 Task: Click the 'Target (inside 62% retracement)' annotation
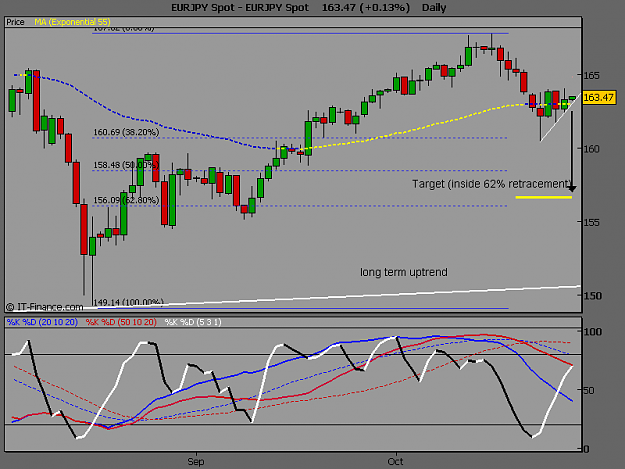pos(492,184)
